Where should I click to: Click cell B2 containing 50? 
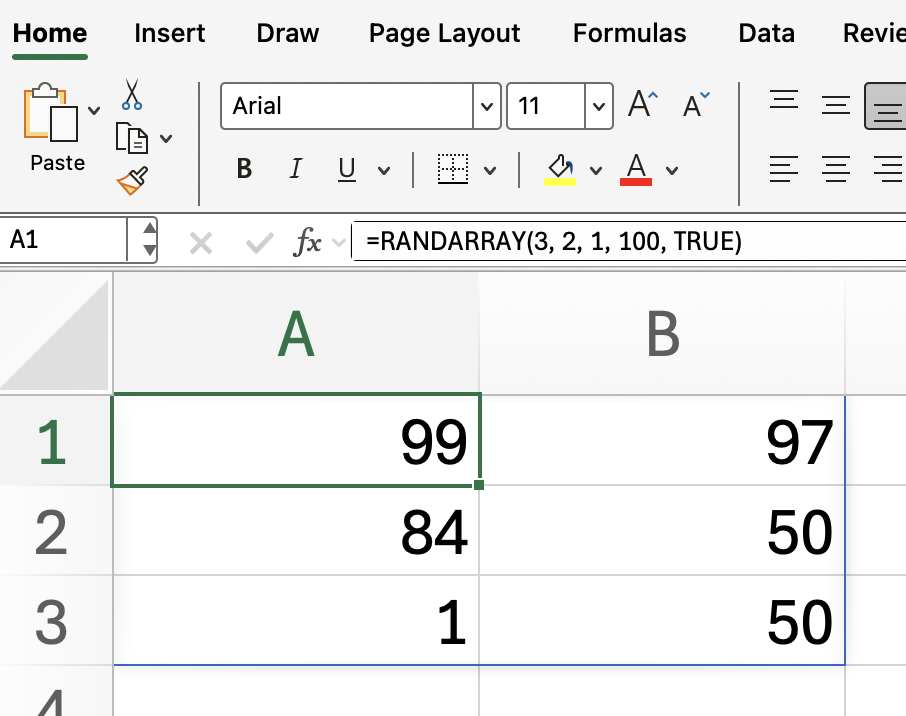[662, 531]
